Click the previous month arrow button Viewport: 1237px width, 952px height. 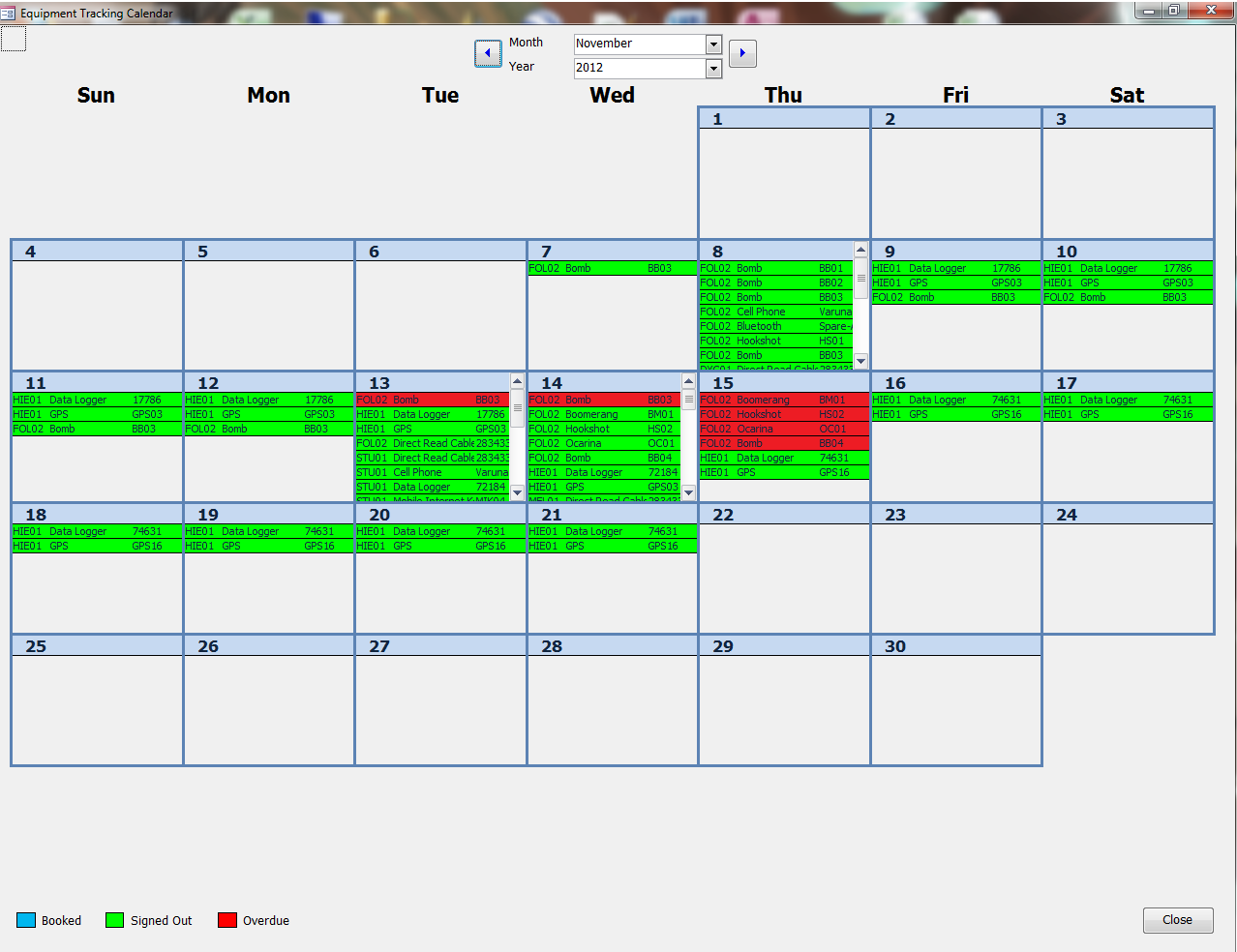pyautogui.click(x=488, y=53)
